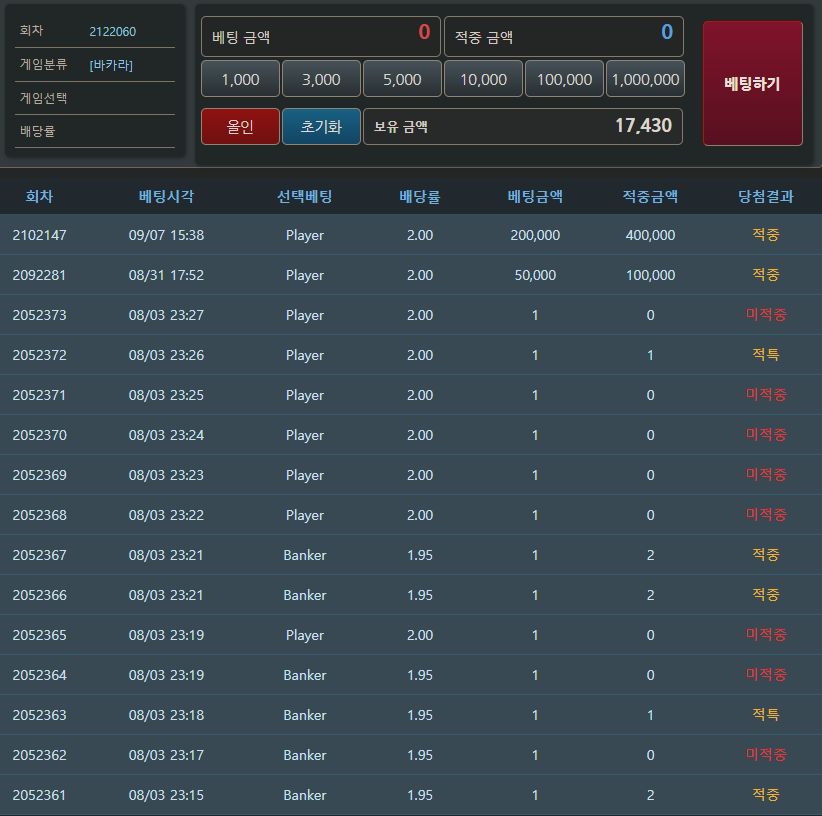Image resolution: width=822 pixels, height=816 pixels.
Task: Click 미적중 result for round 2052373
Action: [x=766, y=314]
